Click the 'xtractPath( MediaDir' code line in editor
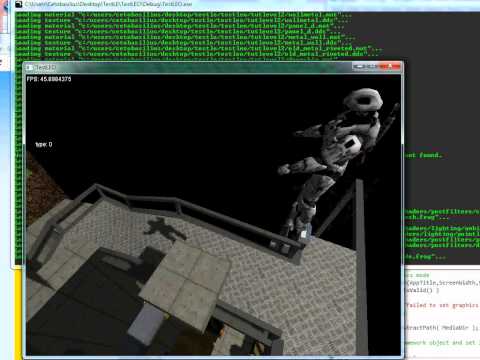This screenshot has width=480, height=360. click(x=442, y=328)
